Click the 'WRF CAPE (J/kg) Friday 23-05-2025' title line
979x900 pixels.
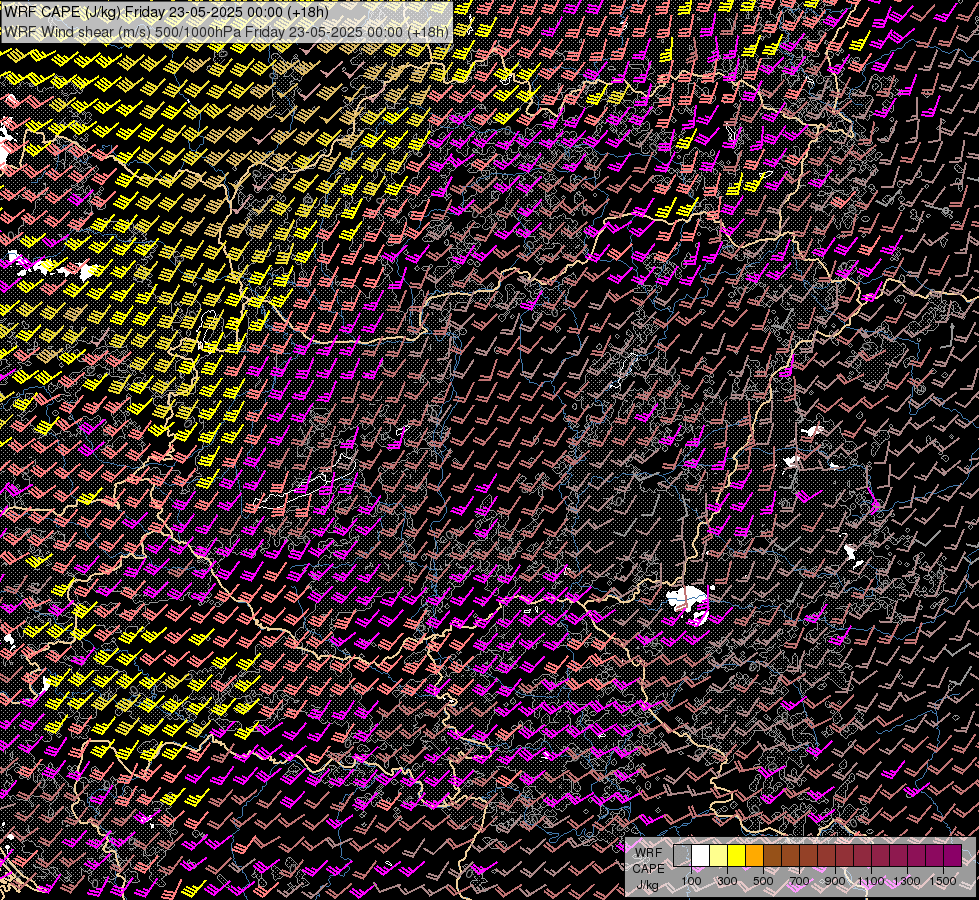[166, 12]
